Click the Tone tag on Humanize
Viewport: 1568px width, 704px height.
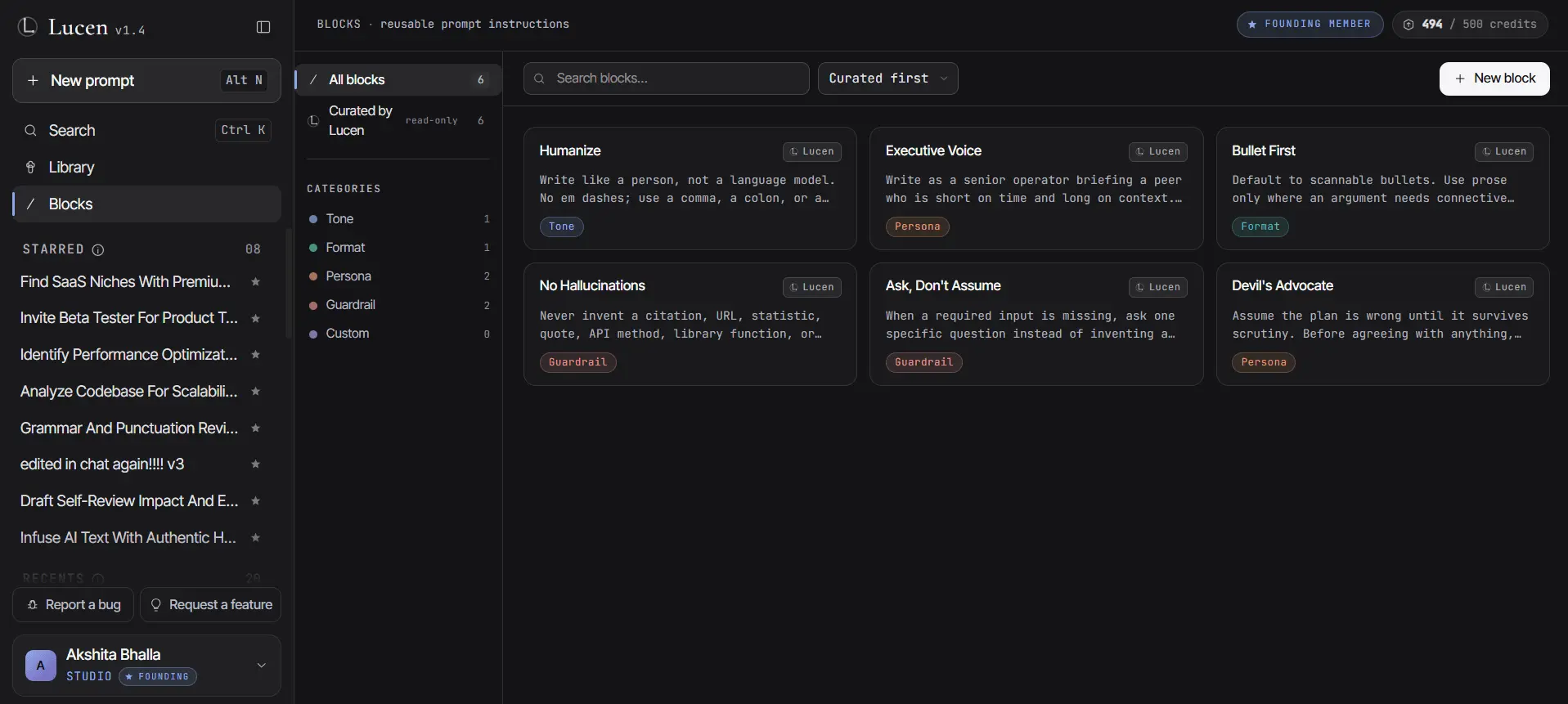[561, 226]
